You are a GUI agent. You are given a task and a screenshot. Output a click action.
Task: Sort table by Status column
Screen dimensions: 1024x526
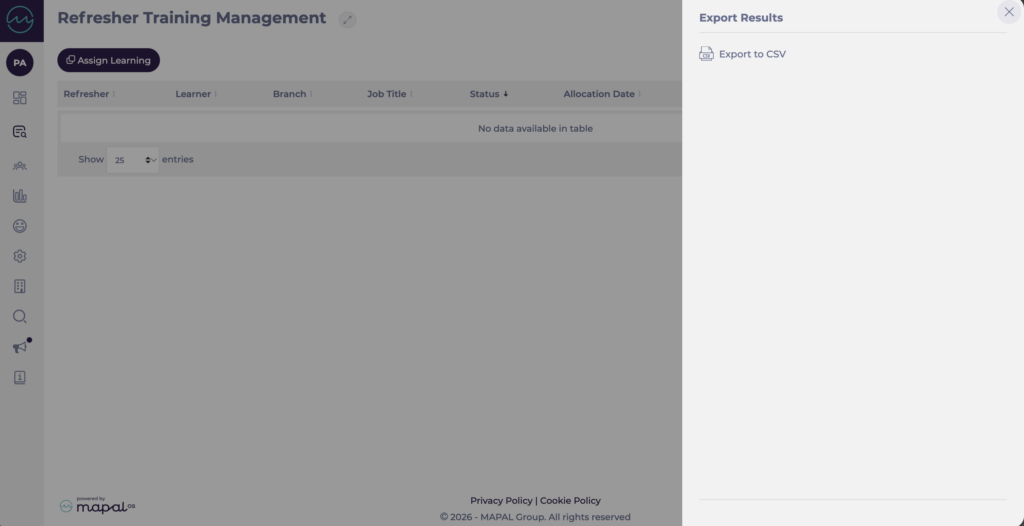click(488, 94)
